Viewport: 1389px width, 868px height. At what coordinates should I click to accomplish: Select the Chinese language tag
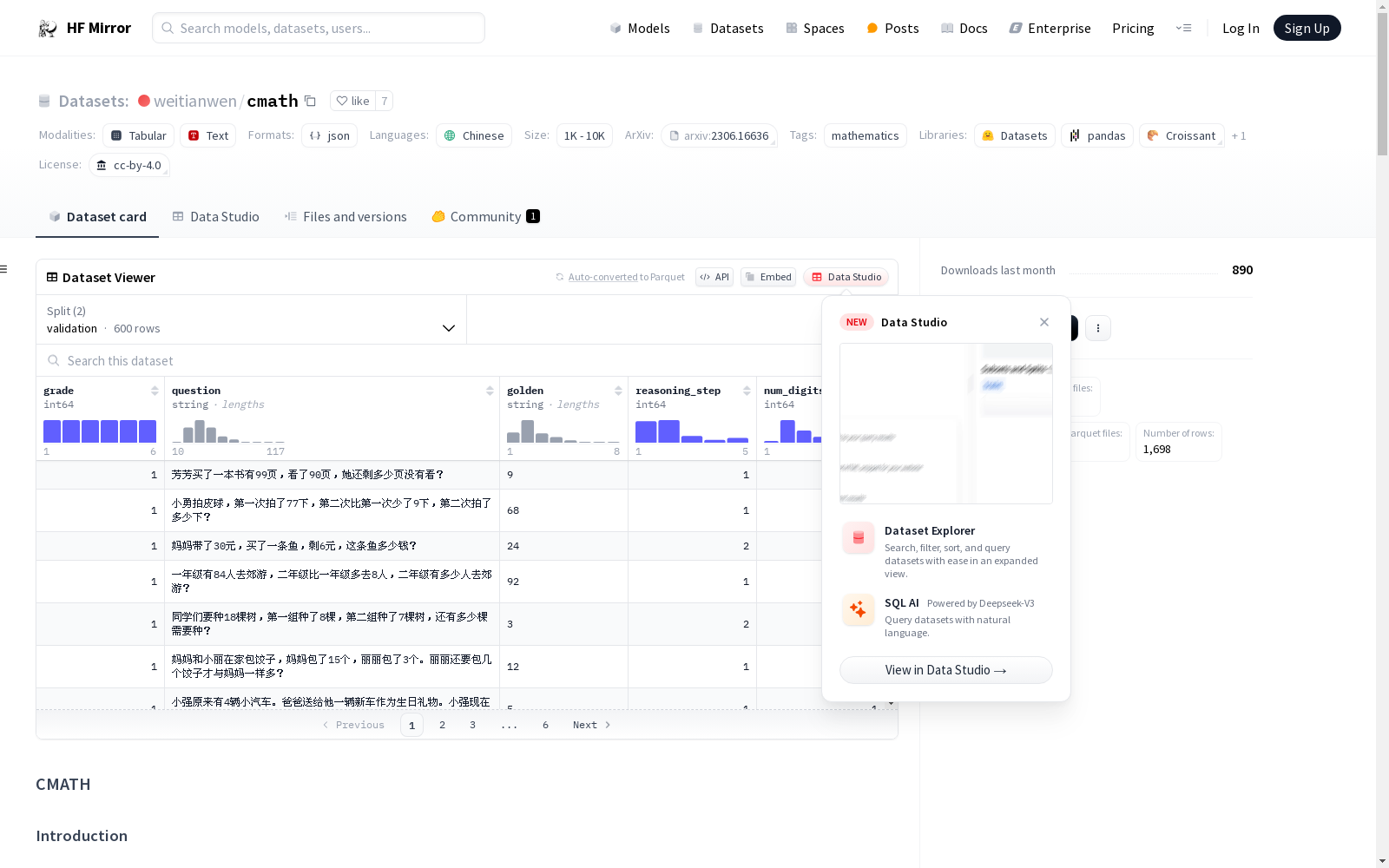[x=474, y=135]
